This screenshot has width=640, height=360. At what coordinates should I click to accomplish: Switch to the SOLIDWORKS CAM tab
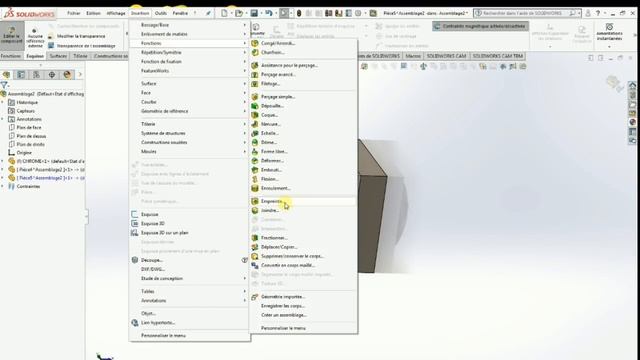click(x=446, y=56)
